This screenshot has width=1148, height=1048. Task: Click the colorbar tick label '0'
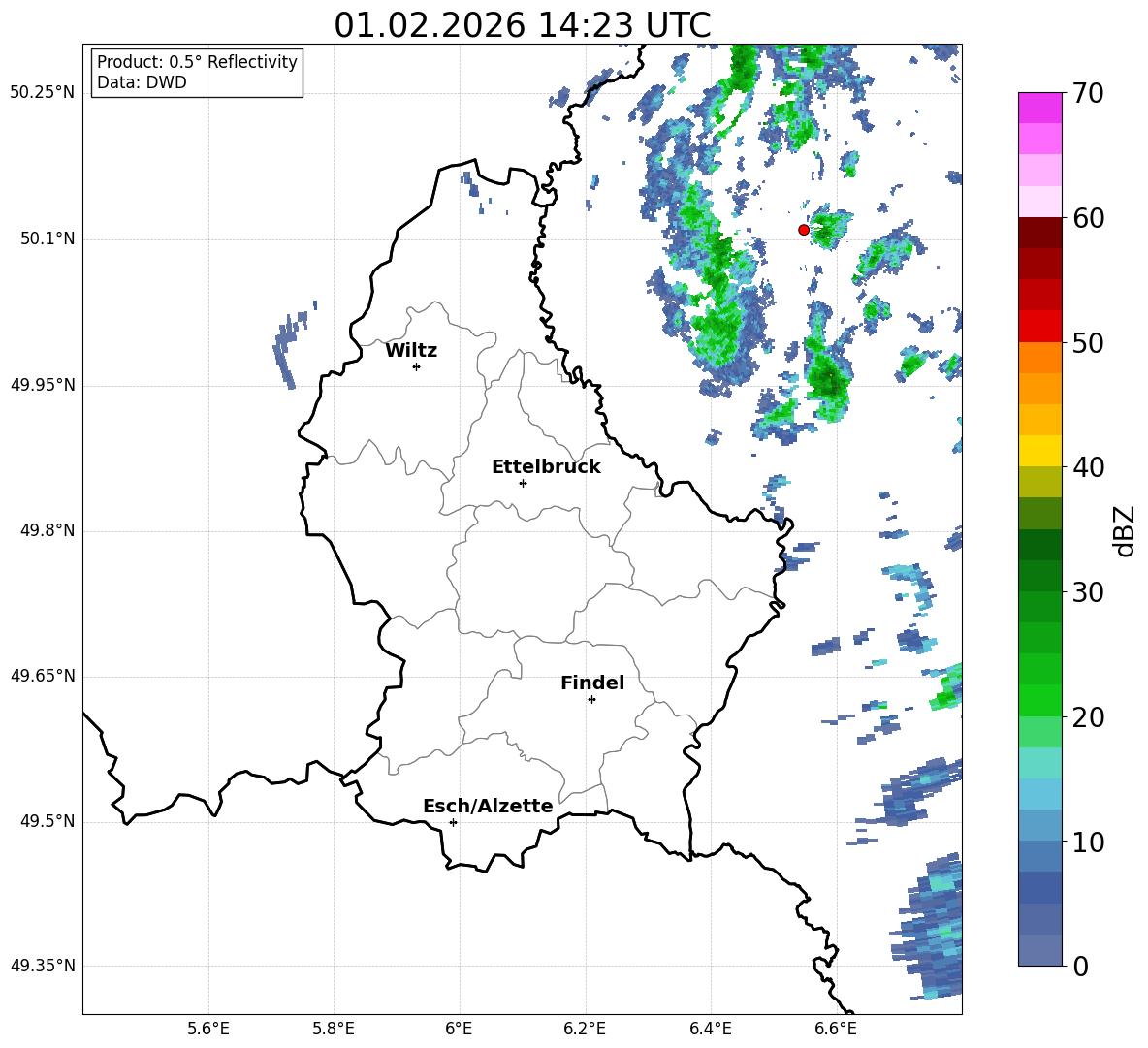point(1080,967)
